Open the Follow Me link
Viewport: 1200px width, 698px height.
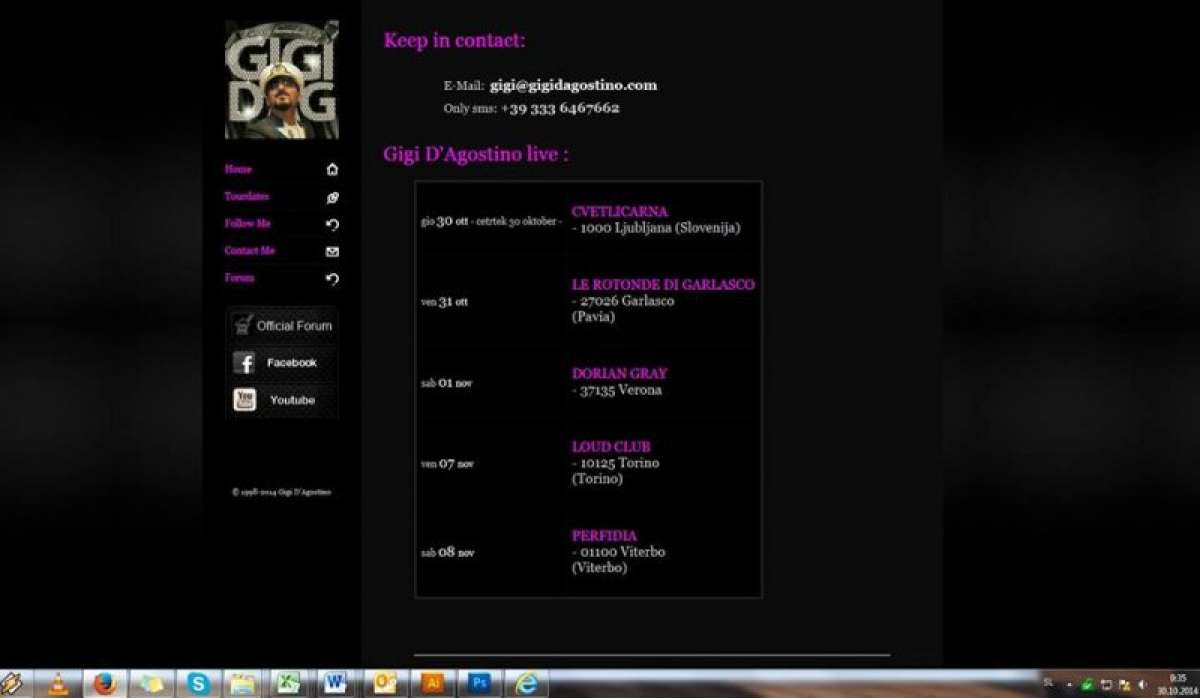247,224
